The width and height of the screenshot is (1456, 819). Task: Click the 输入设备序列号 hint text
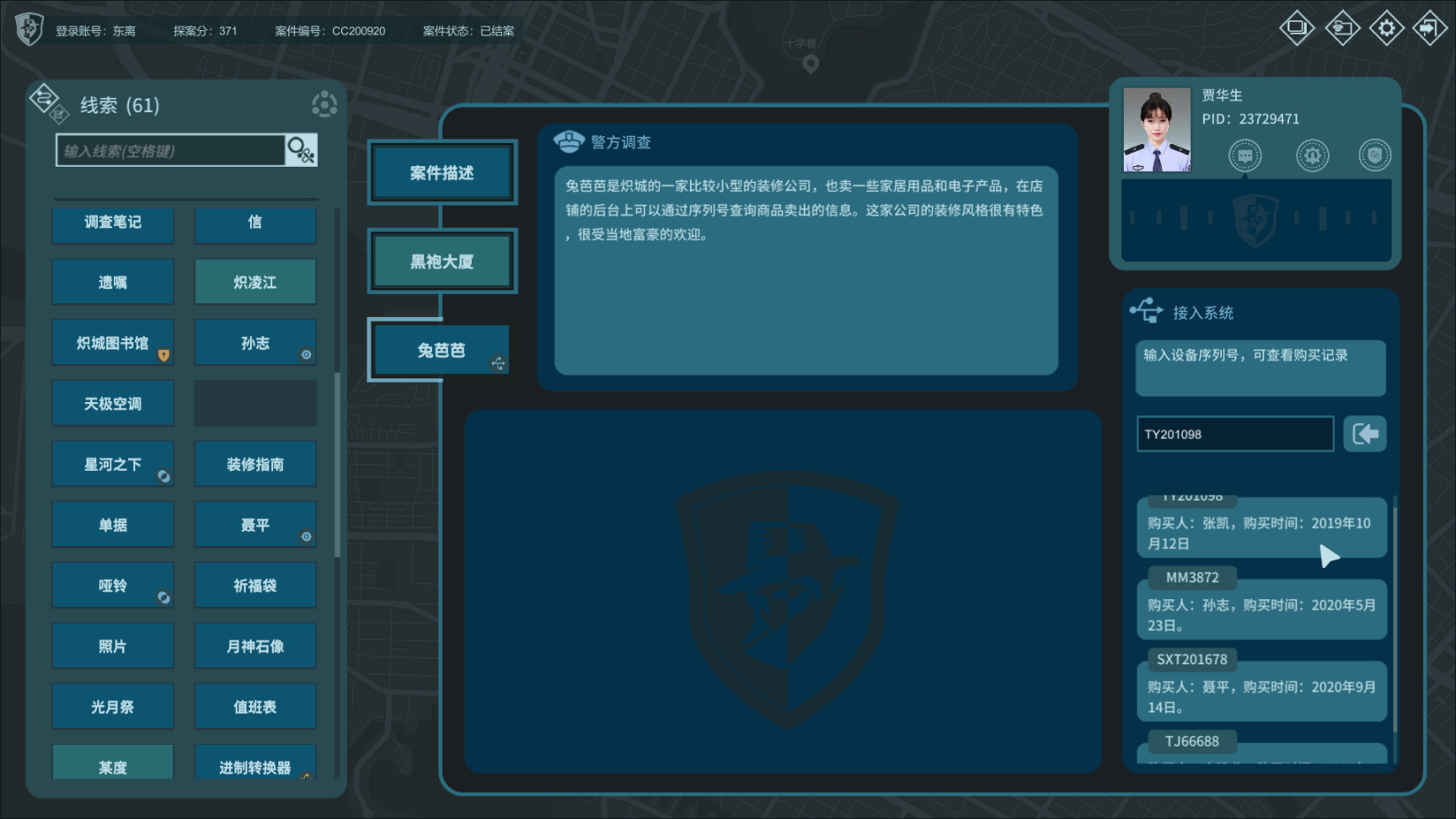tap(1245, 355)
